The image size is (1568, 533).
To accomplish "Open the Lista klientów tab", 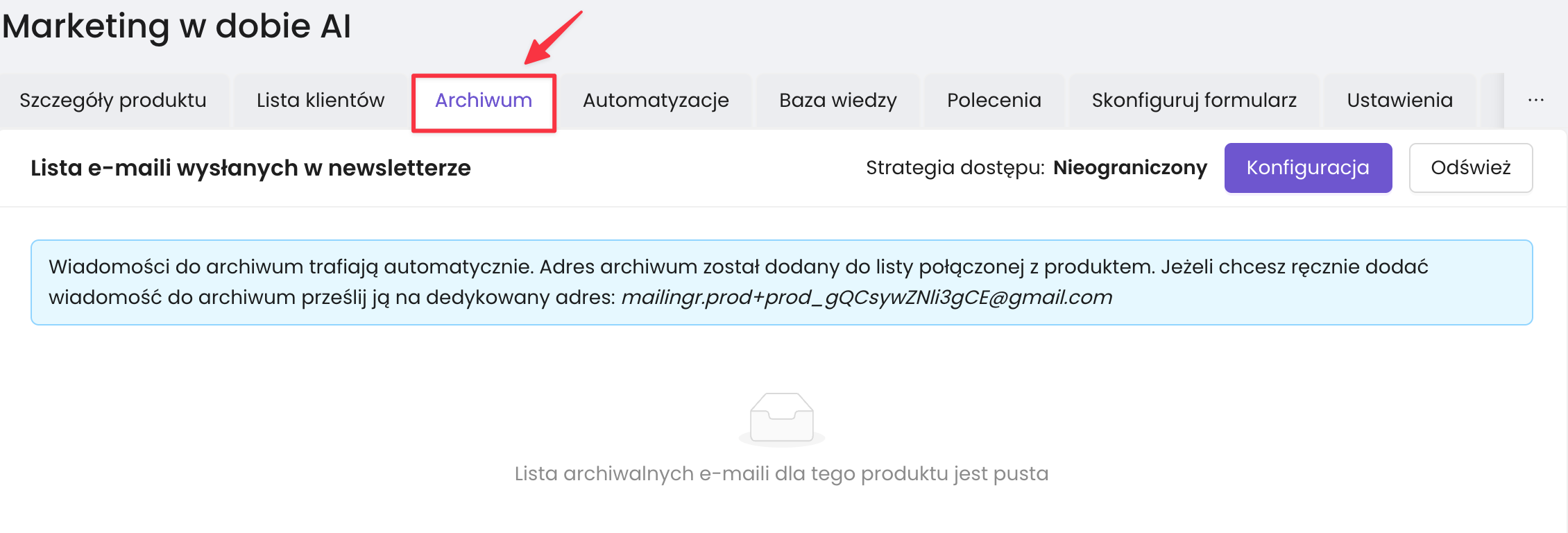I will point(320,101).
